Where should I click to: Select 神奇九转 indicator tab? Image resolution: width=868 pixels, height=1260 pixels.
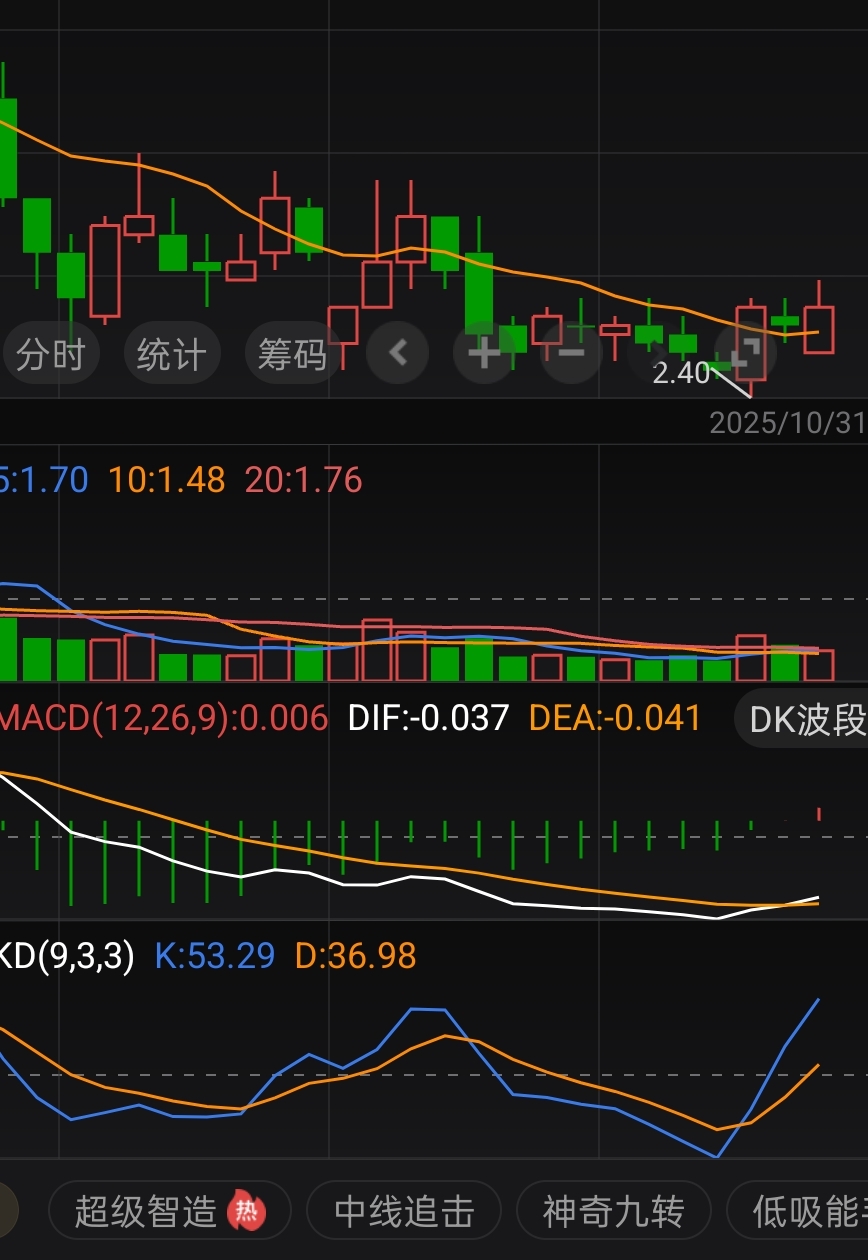tap(613, 1212)
